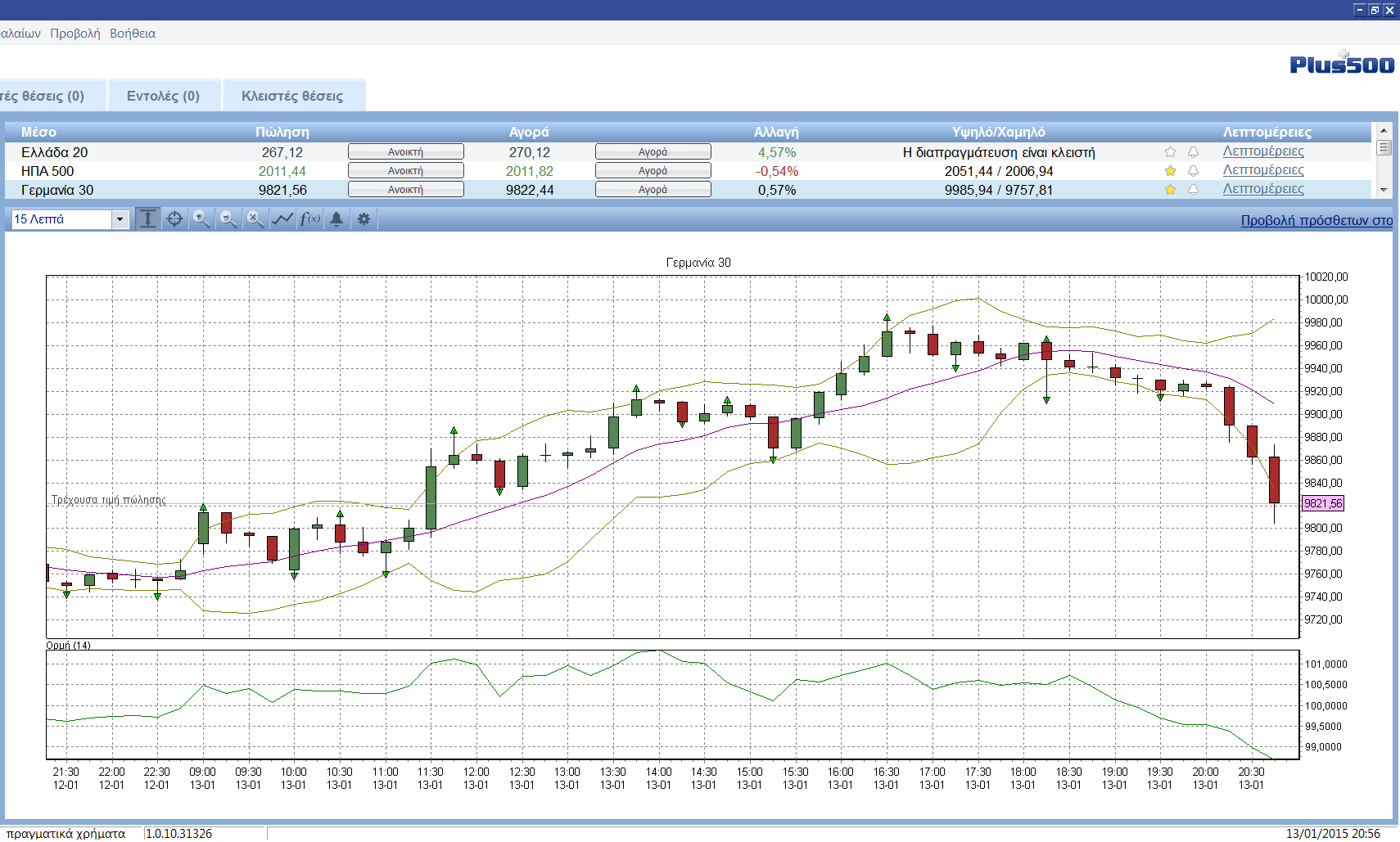Activate the crosshair cursor tool
Screen dimensions: 1400x842
pos(174,219)
